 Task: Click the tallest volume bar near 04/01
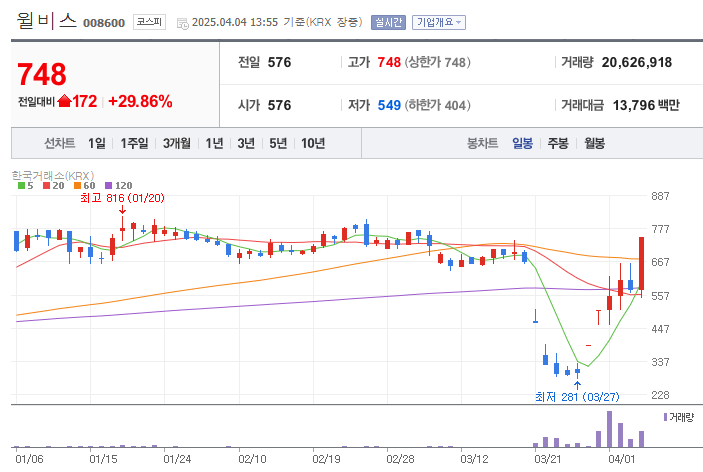click(x=609, y=429)
